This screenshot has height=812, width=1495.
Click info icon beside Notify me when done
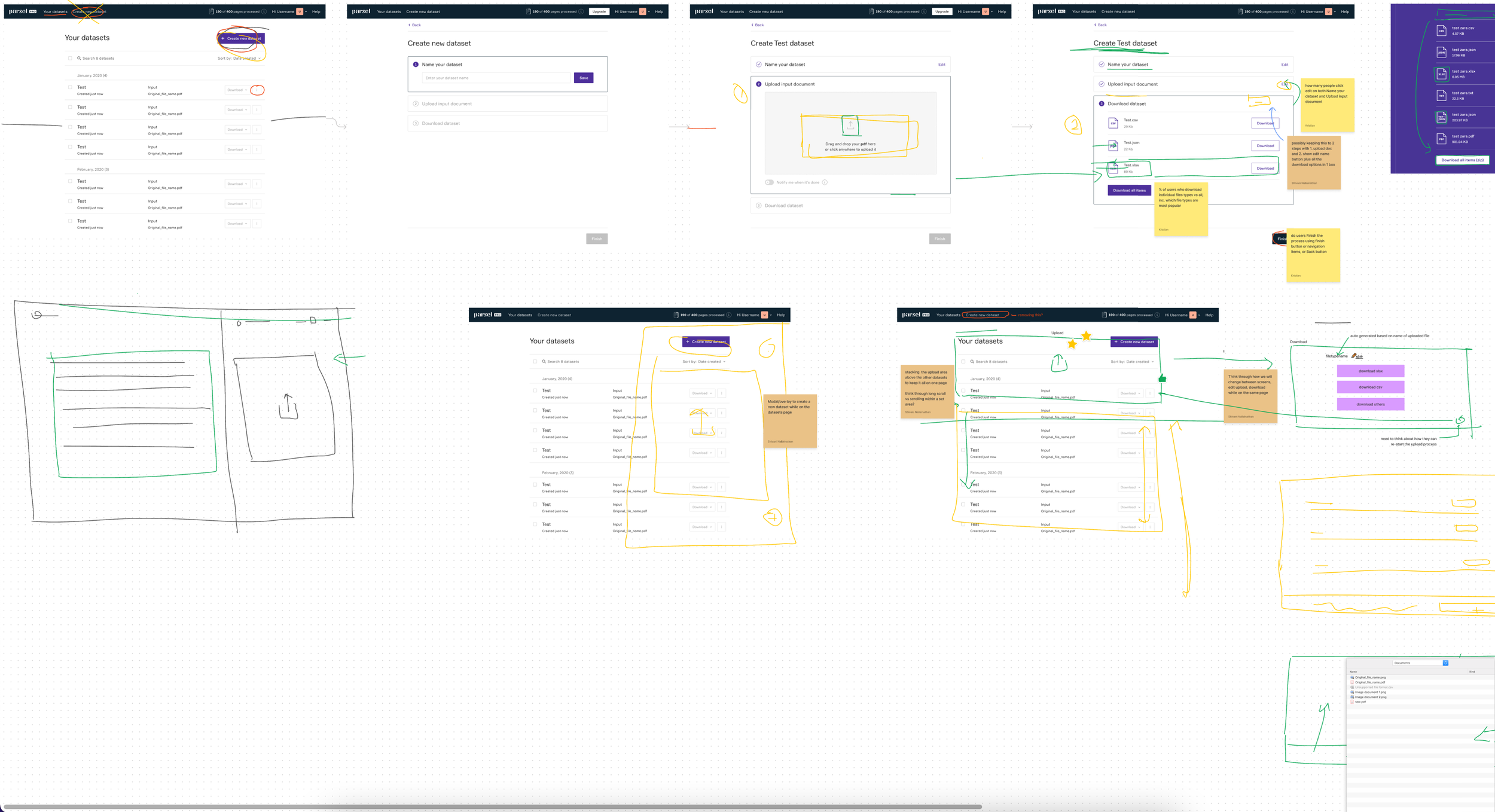[x=825, y=182]
